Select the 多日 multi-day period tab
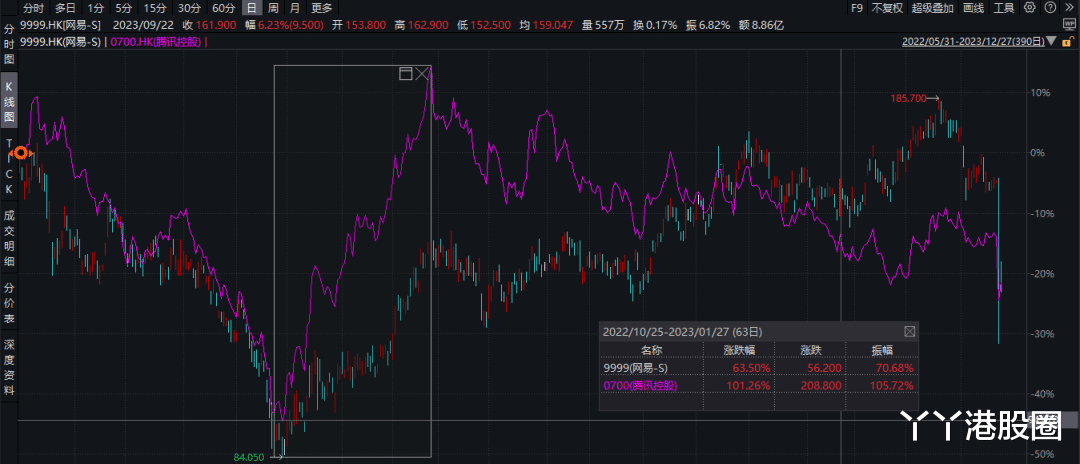 point(66,8)
